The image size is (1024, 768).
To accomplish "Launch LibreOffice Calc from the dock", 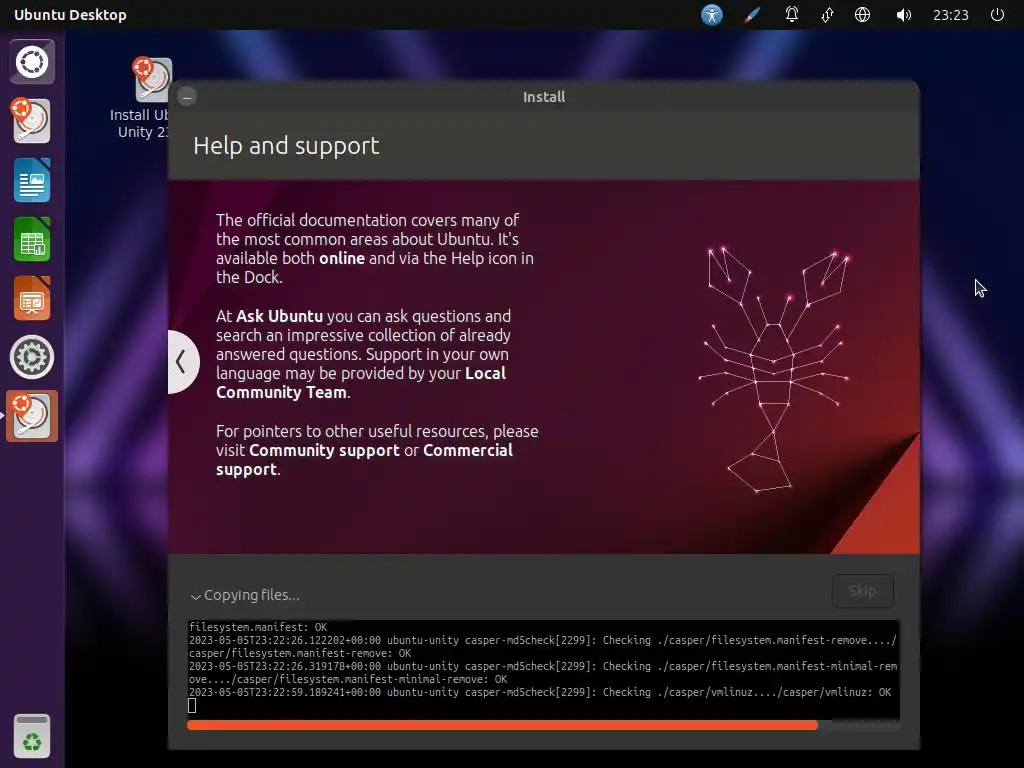I will click(x=32, y=239).
